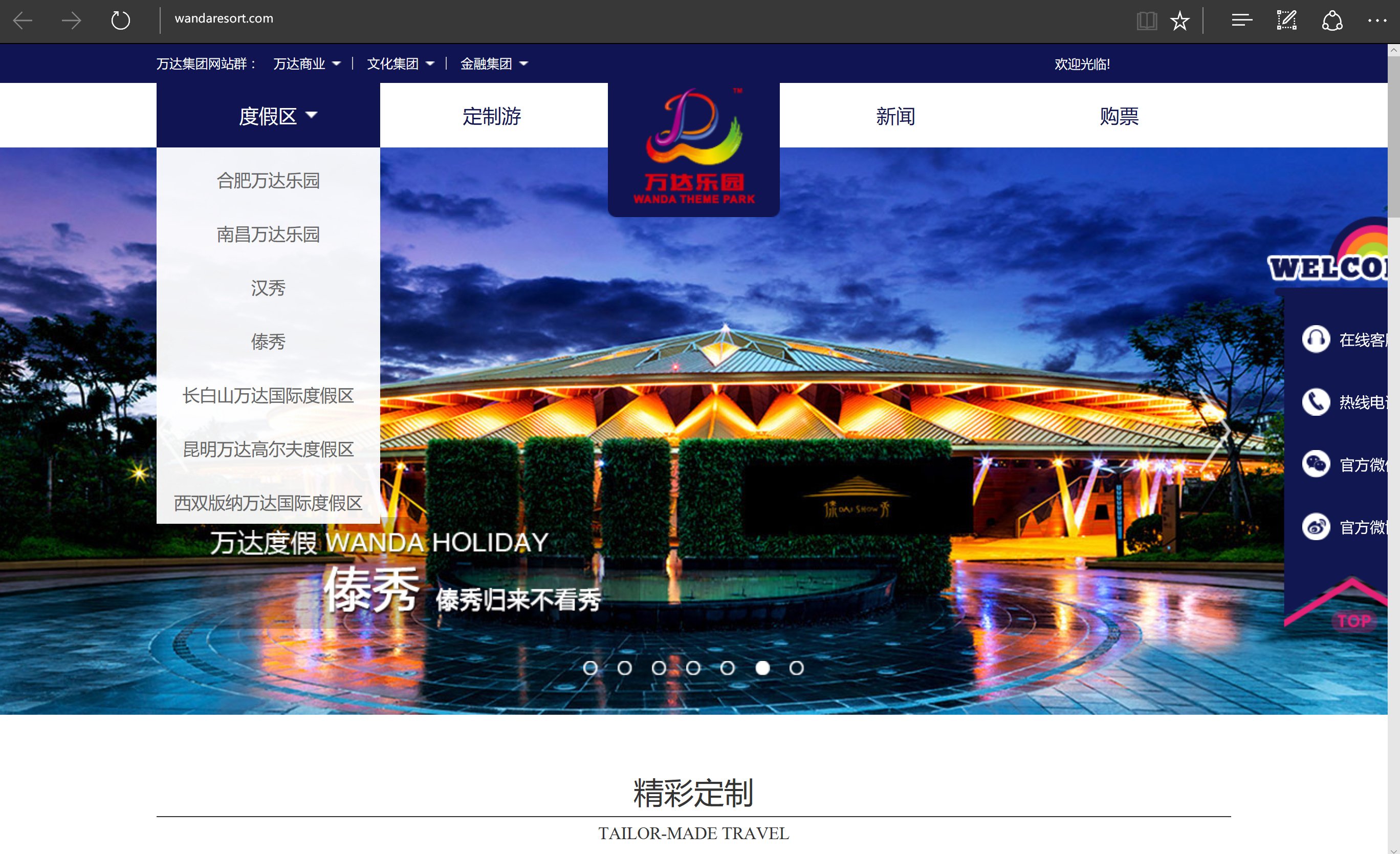1400x854 pixels.
Task: Select the fifth carousel dot
Action: point(728,668)
